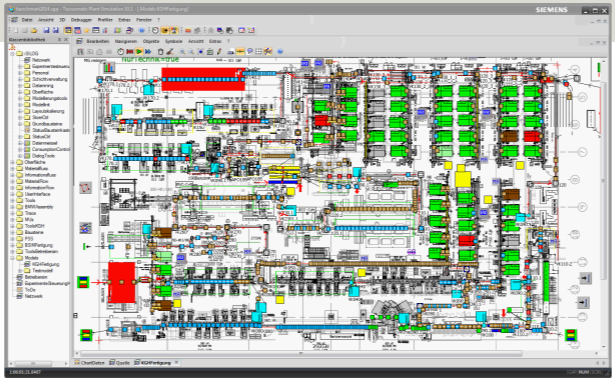Click the blue floppy disk save icon

[46, 30]
